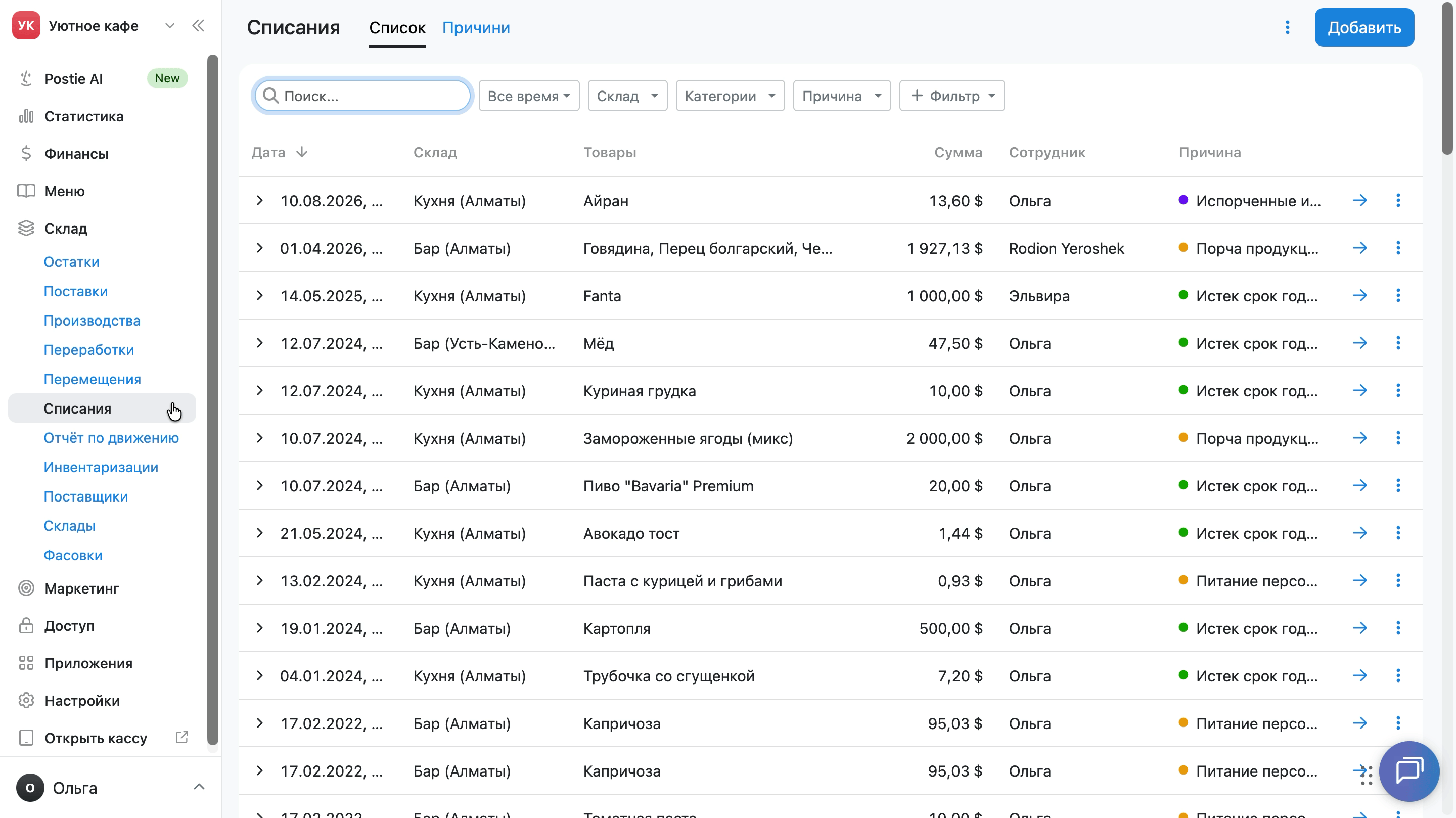Open row options for Fanta write-off
This screenshot has width=1456, height=818.
click(1398, 295)
